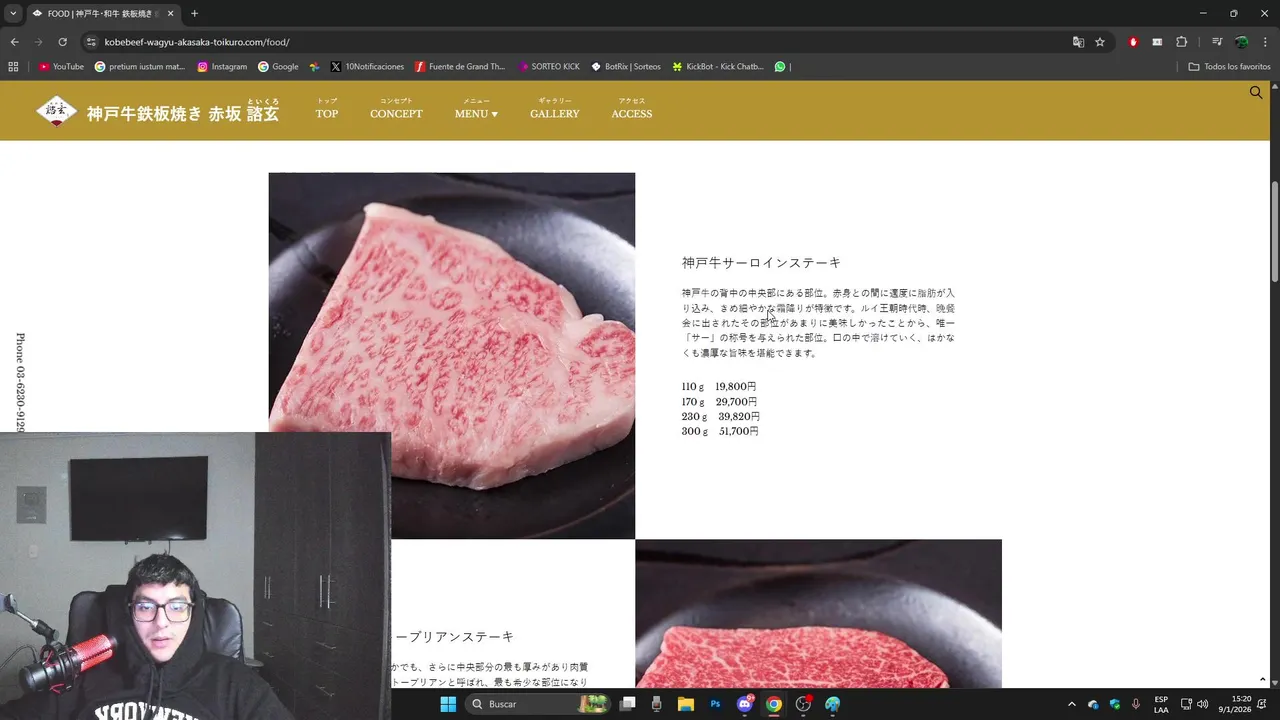Open the WhatsApp bookmark icon
The height and width of the screenshot is (720, 1280).
click(x=780, y=67)
